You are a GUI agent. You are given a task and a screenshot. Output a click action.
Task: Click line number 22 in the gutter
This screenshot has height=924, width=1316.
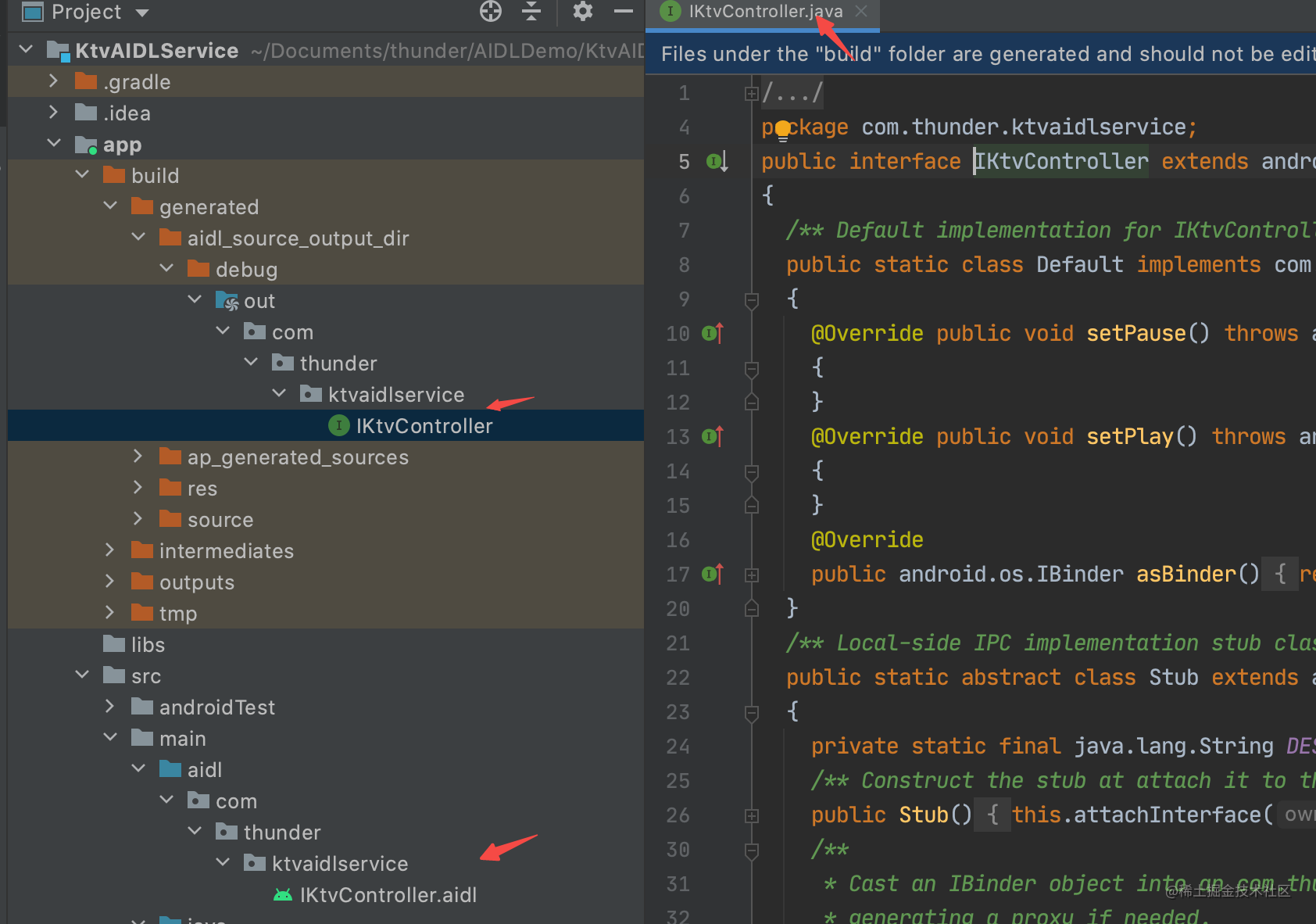(x=678, y=677)
